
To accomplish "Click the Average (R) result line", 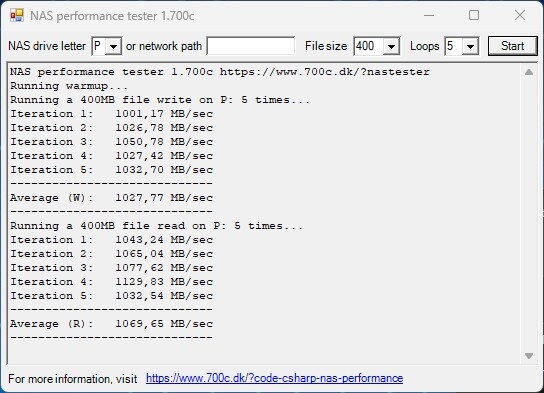I will [x=111, y=324].
